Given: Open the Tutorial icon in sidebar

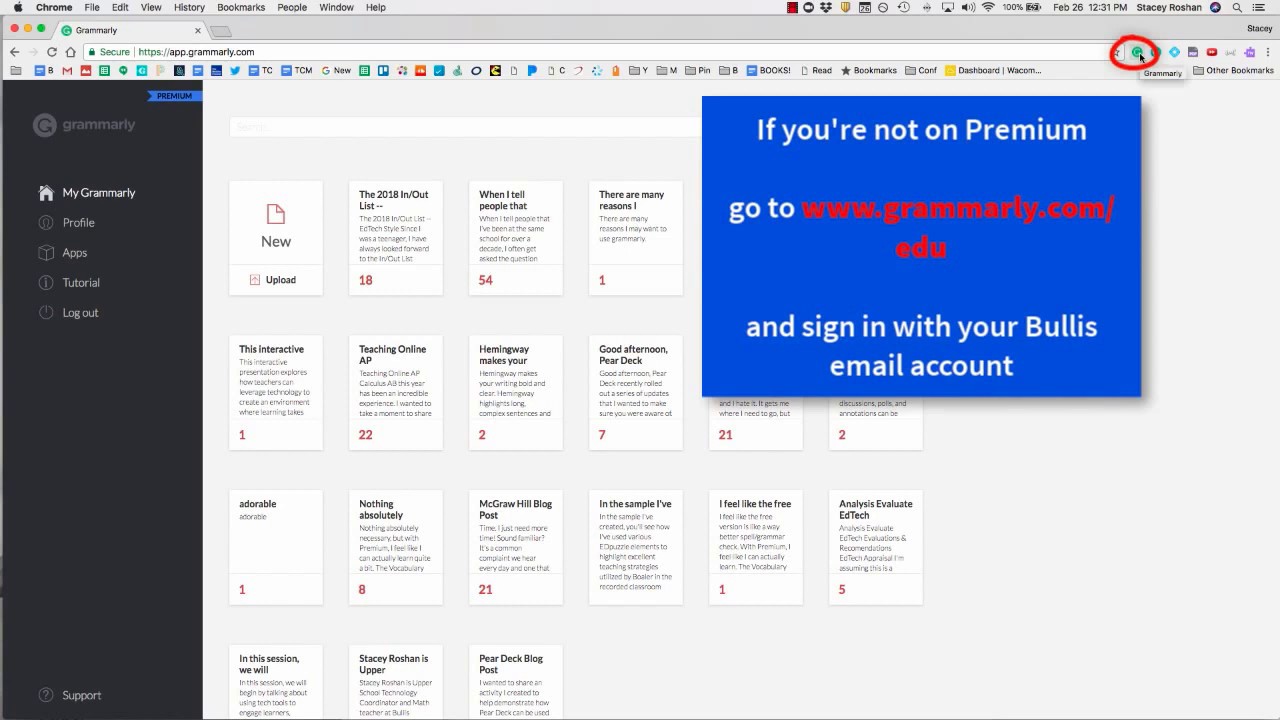Looking at the screenshot, I should [x=46, y=283].
